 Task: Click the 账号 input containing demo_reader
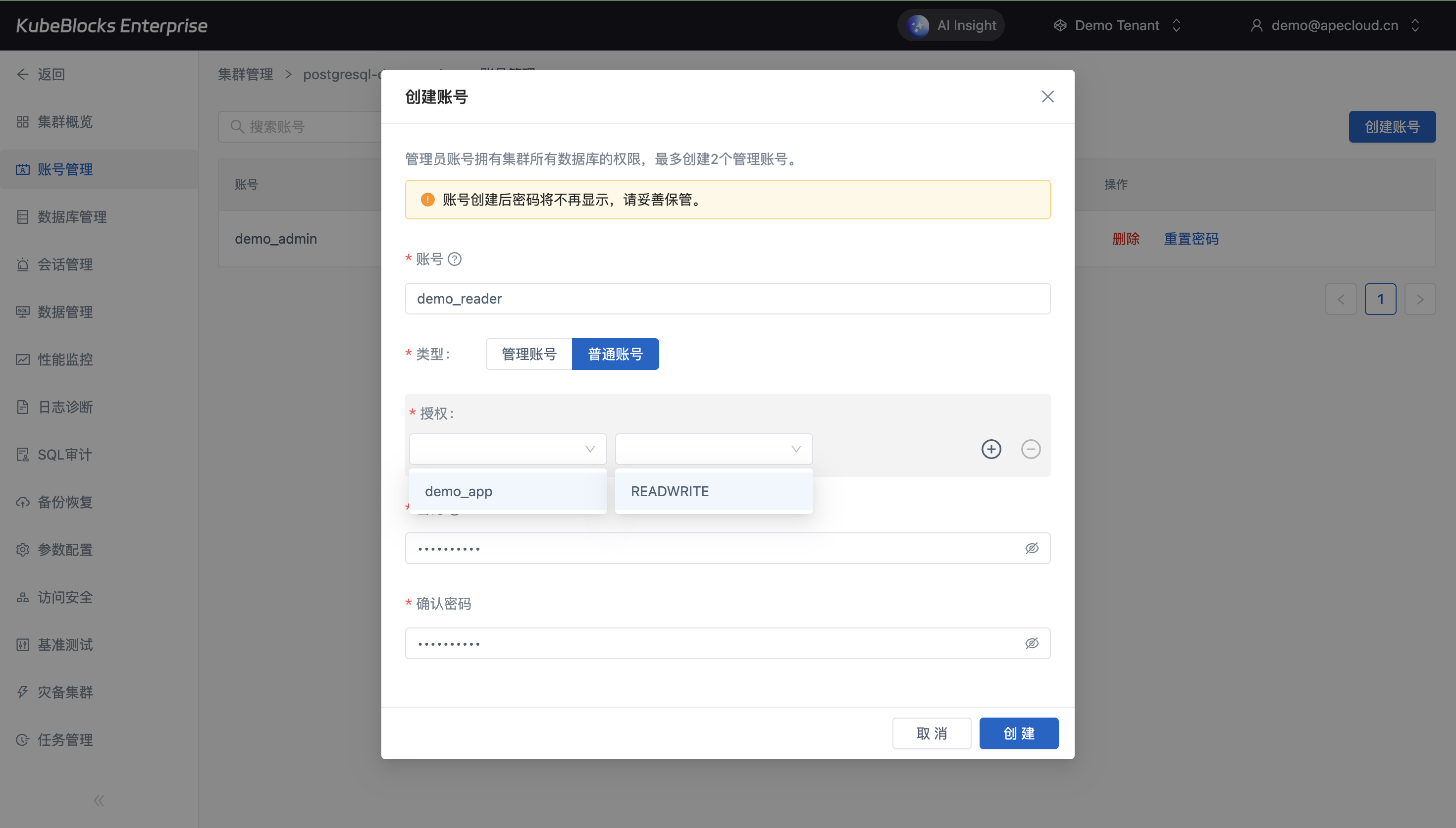[x=727, y=299]
